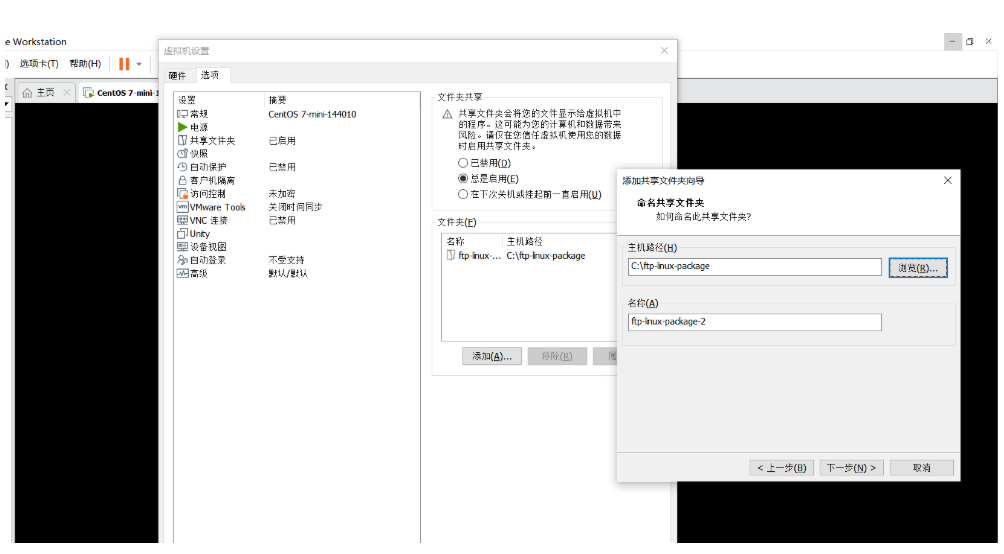Click the 主机路径(H) input field

(754, 266)
